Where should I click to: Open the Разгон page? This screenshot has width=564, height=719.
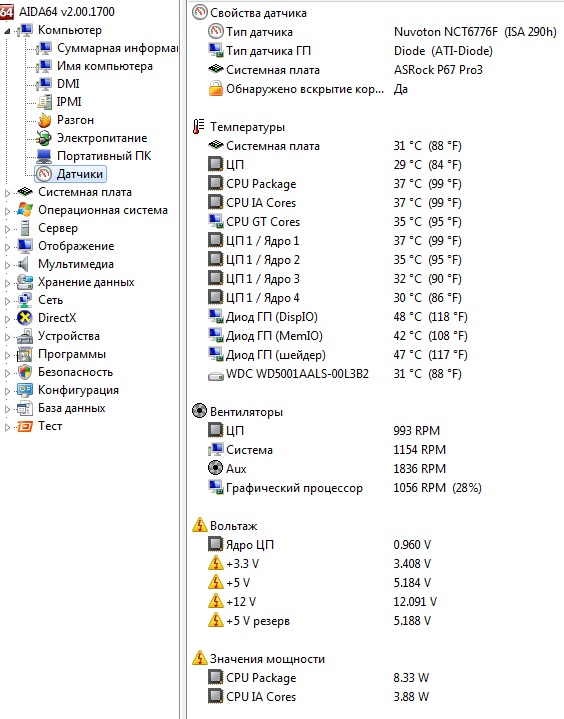pos(75,120)
